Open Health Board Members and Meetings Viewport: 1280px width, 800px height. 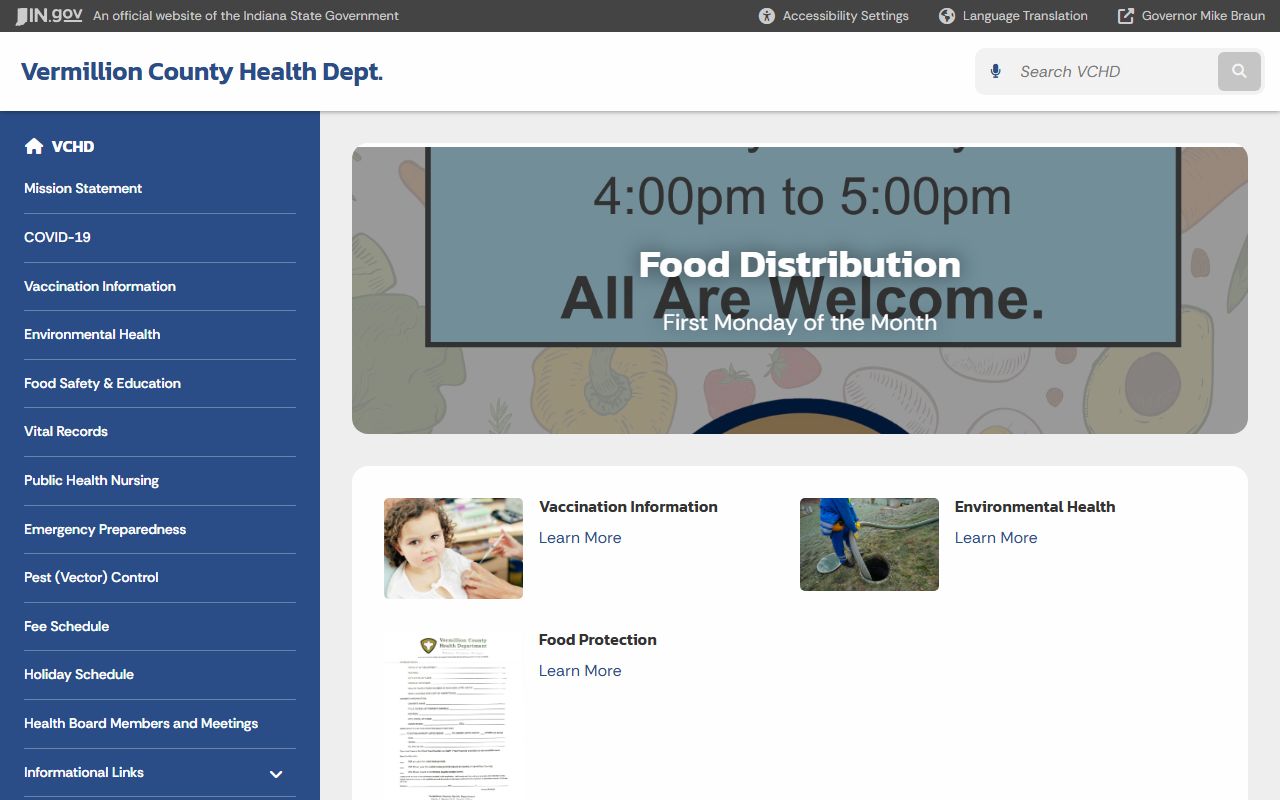coord(141,723)
